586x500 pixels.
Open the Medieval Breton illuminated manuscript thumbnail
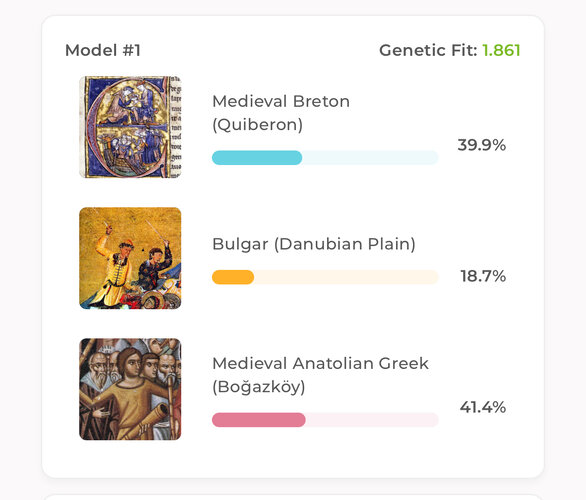point(130,127)
